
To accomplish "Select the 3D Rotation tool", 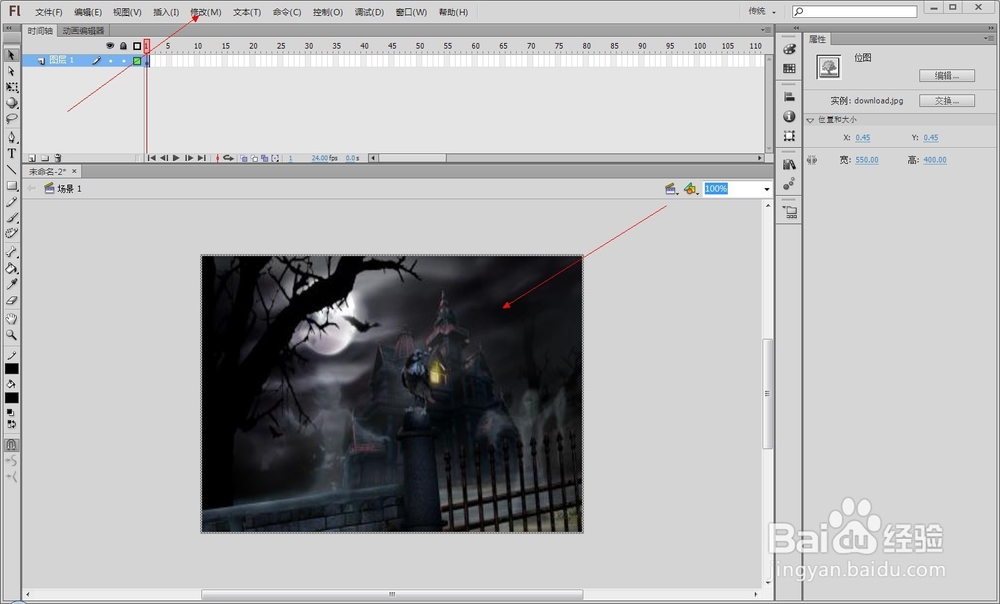I will point(11,103).
